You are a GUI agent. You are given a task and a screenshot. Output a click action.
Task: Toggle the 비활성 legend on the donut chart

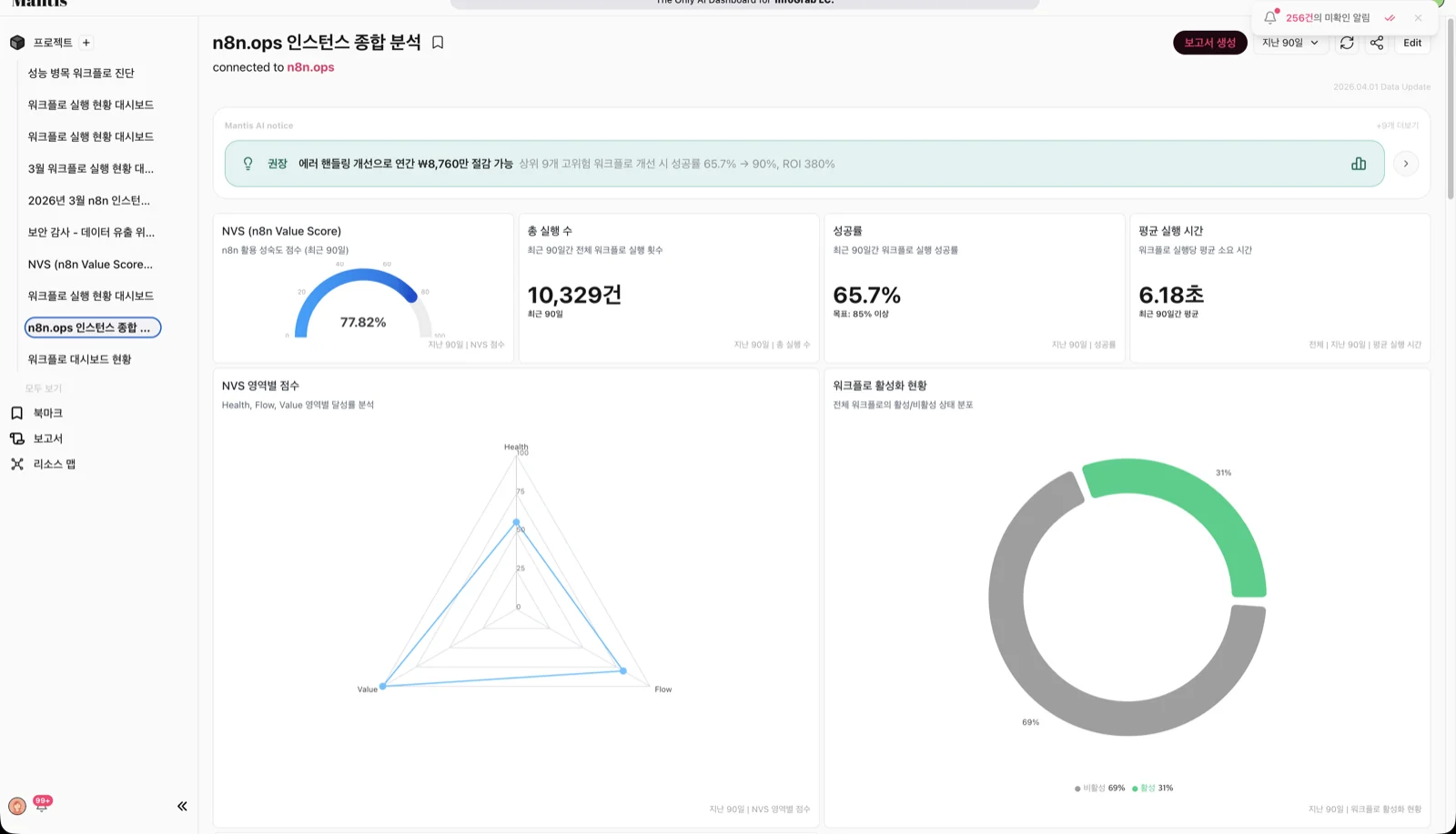1099,788
